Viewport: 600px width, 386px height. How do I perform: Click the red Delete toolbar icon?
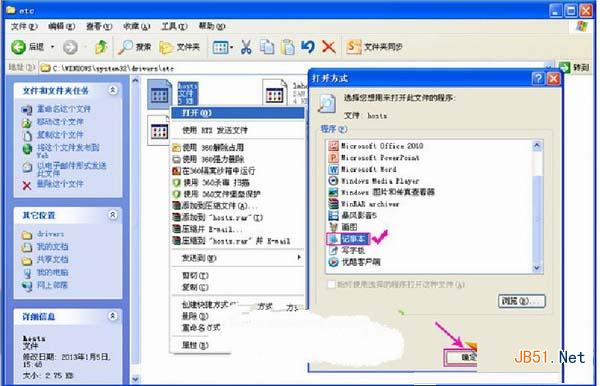tap(328, 47)
